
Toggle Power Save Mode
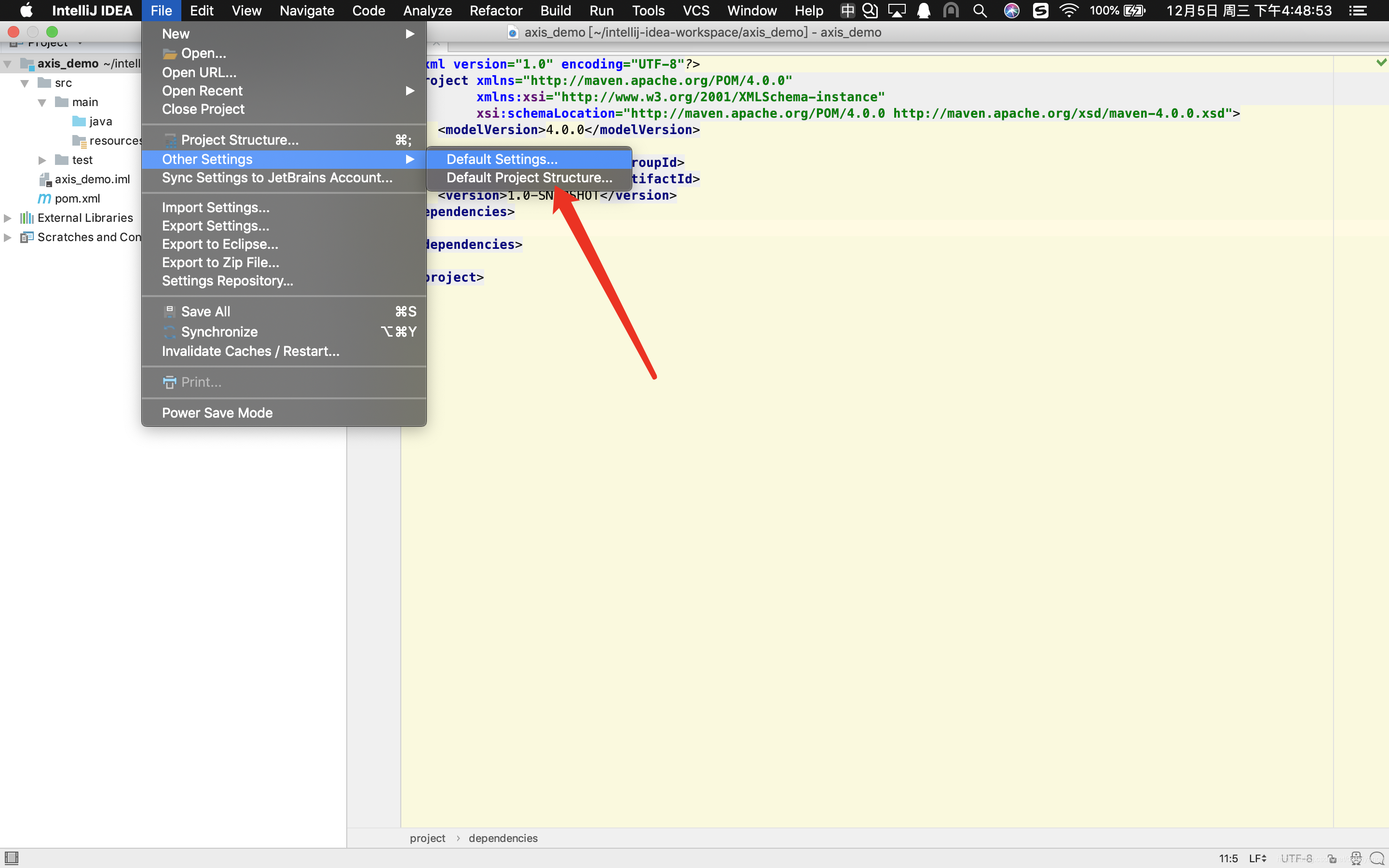pyautogui.click(x=217, y=412)
